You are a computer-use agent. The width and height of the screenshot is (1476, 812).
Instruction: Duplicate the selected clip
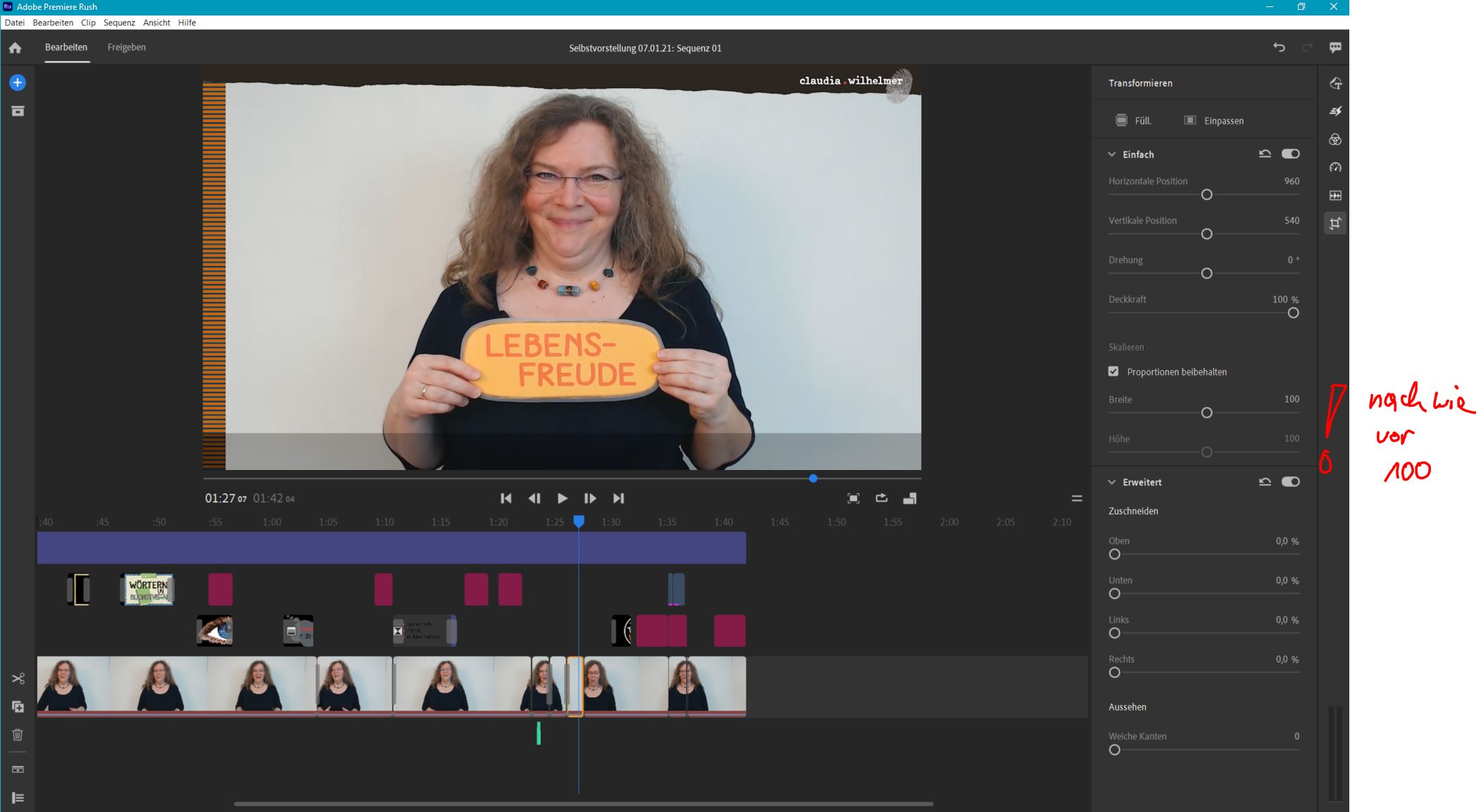tap(18, 706)
